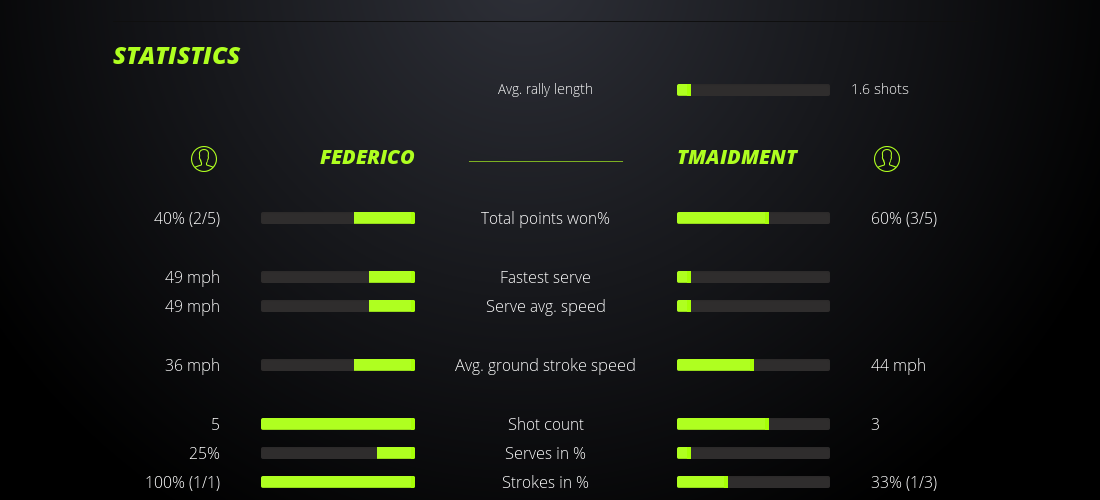Click Federico's Serve avg. speed bar
Image resolution: width=1100 pixels, height=500 pixels.
pyautogui.click(x=338, y=306)
